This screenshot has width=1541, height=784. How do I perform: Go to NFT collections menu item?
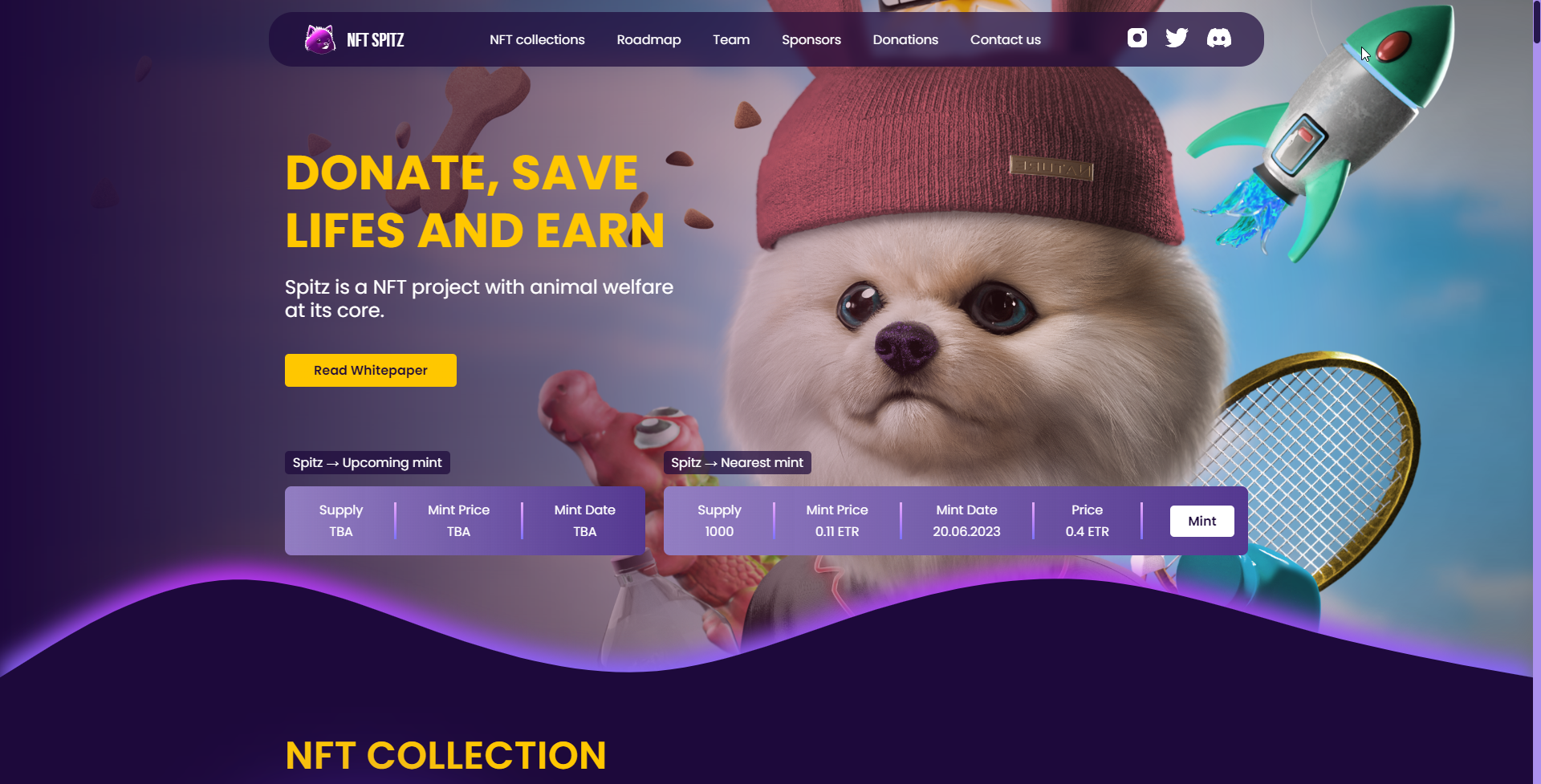point(537,39)
